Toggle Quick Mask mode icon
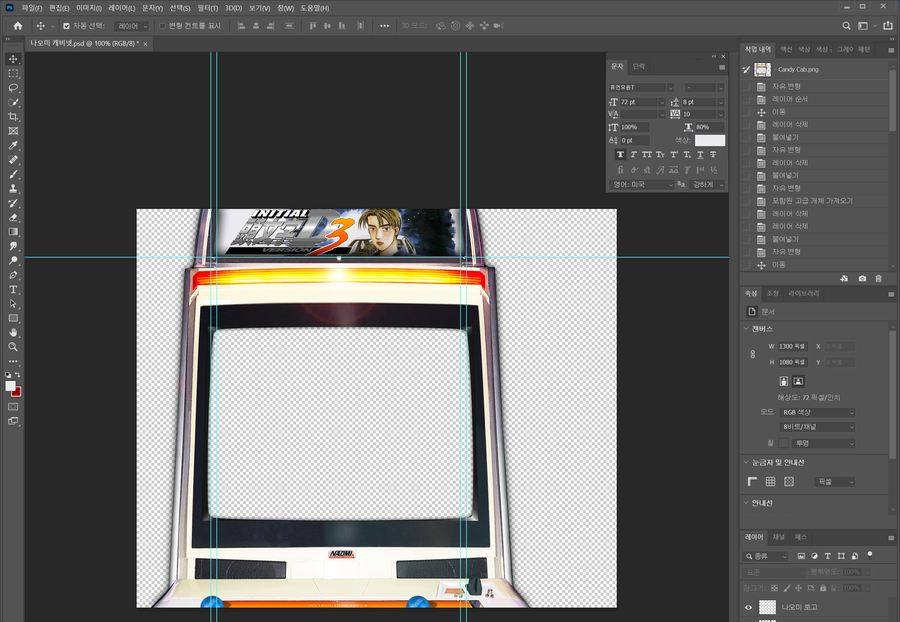 [x=13, y=406]
